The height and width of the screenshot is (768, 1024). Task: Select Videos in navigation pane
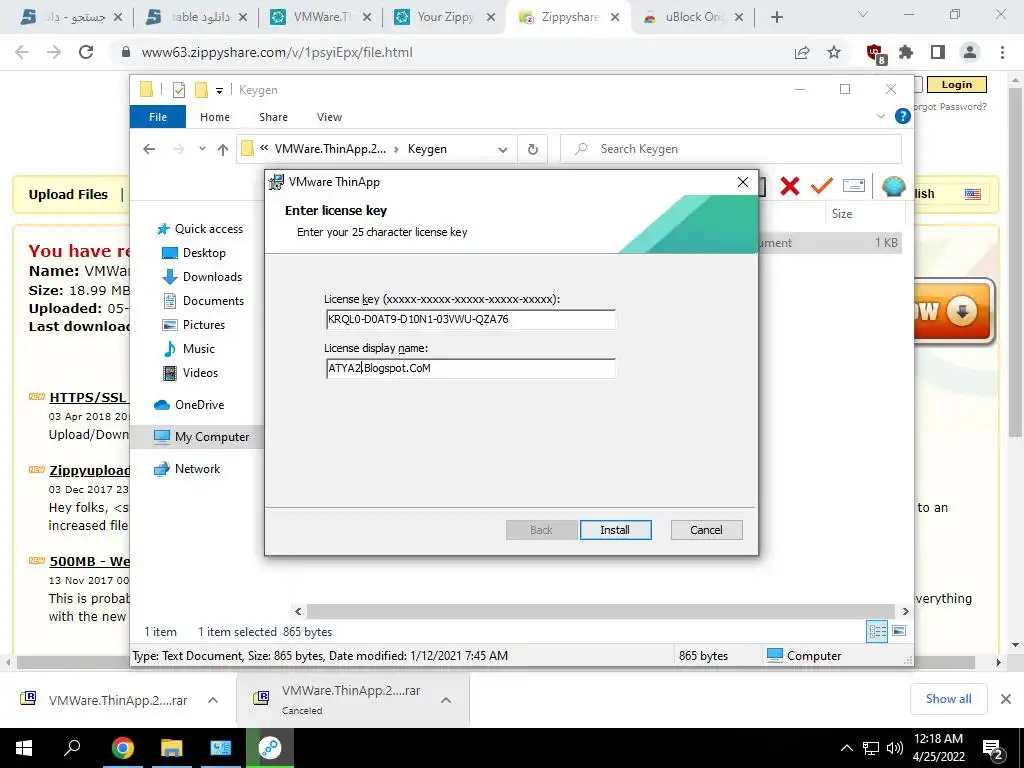190,373
